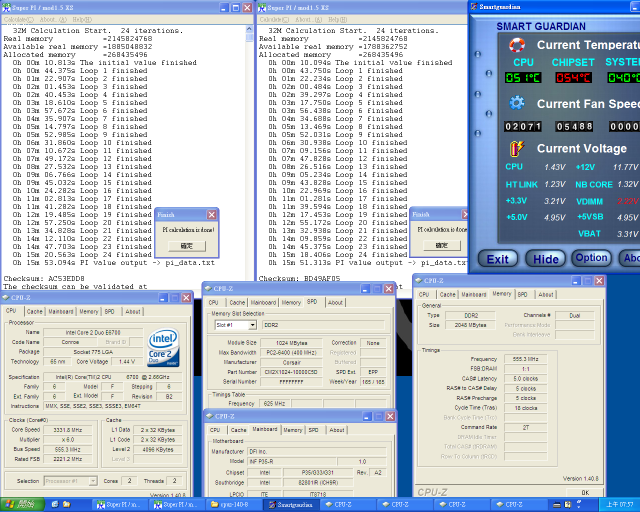This screenshot has height=512, width=640.
Task: Click the red CHIPSET temperature readout 054°C
Action: pos(573,78)
